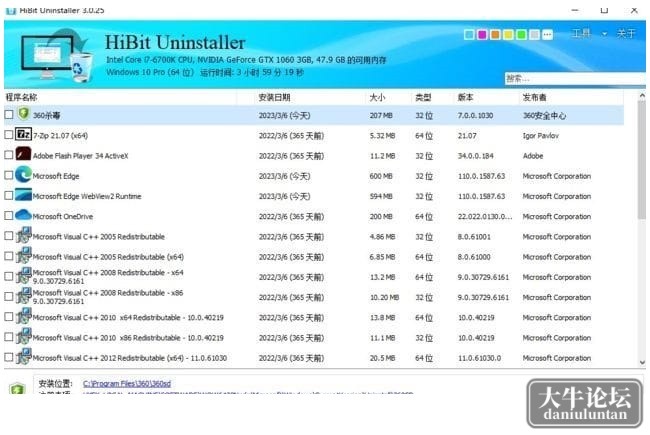Expand the 工具 menu dropdown arrow
This screenshot has height=435, width=650.
[x=604, y=34]
